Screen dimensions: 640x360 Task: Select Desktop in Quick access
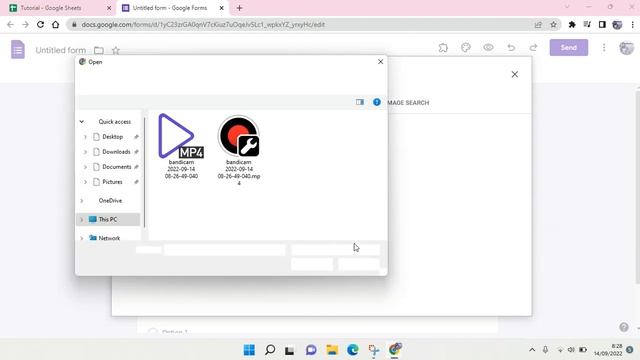click(112, 137)
